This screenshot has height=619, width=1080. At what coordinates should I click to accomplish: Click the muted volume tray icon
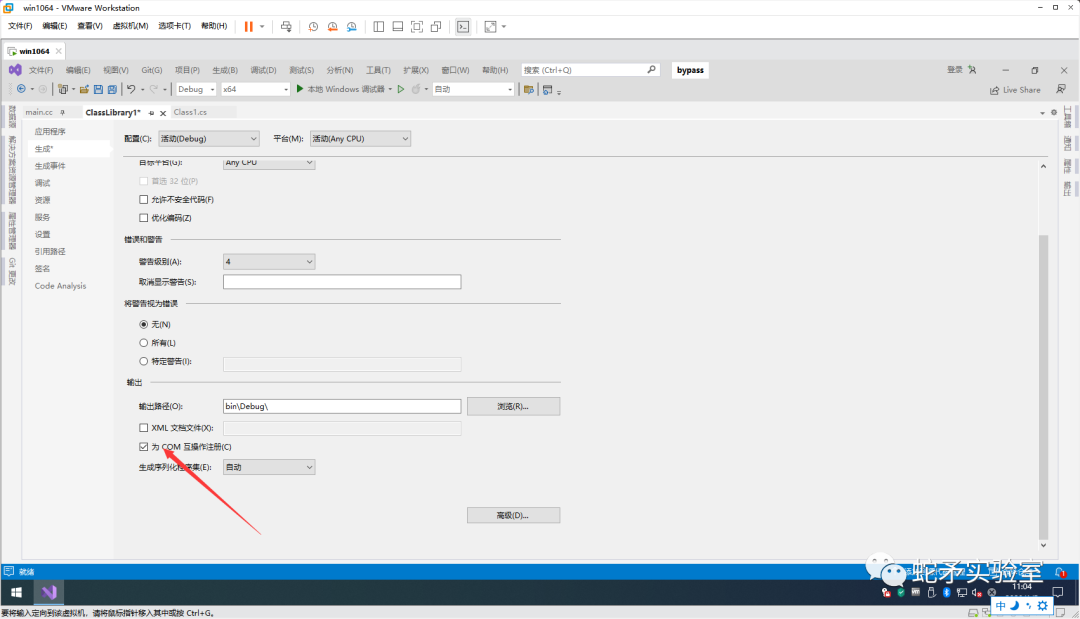pyautogui.click(x=976, y=592)
